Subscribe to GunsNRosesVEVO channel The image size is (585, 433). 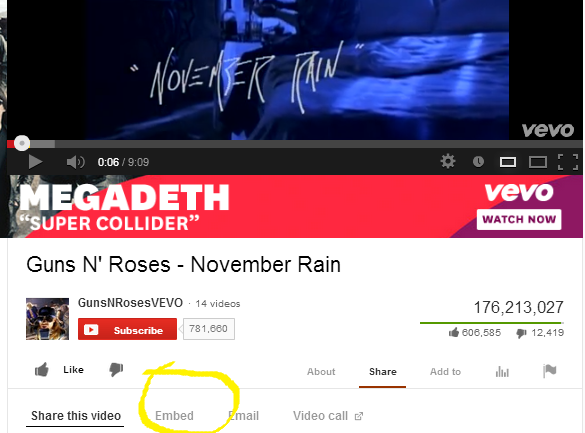point(127,329)
